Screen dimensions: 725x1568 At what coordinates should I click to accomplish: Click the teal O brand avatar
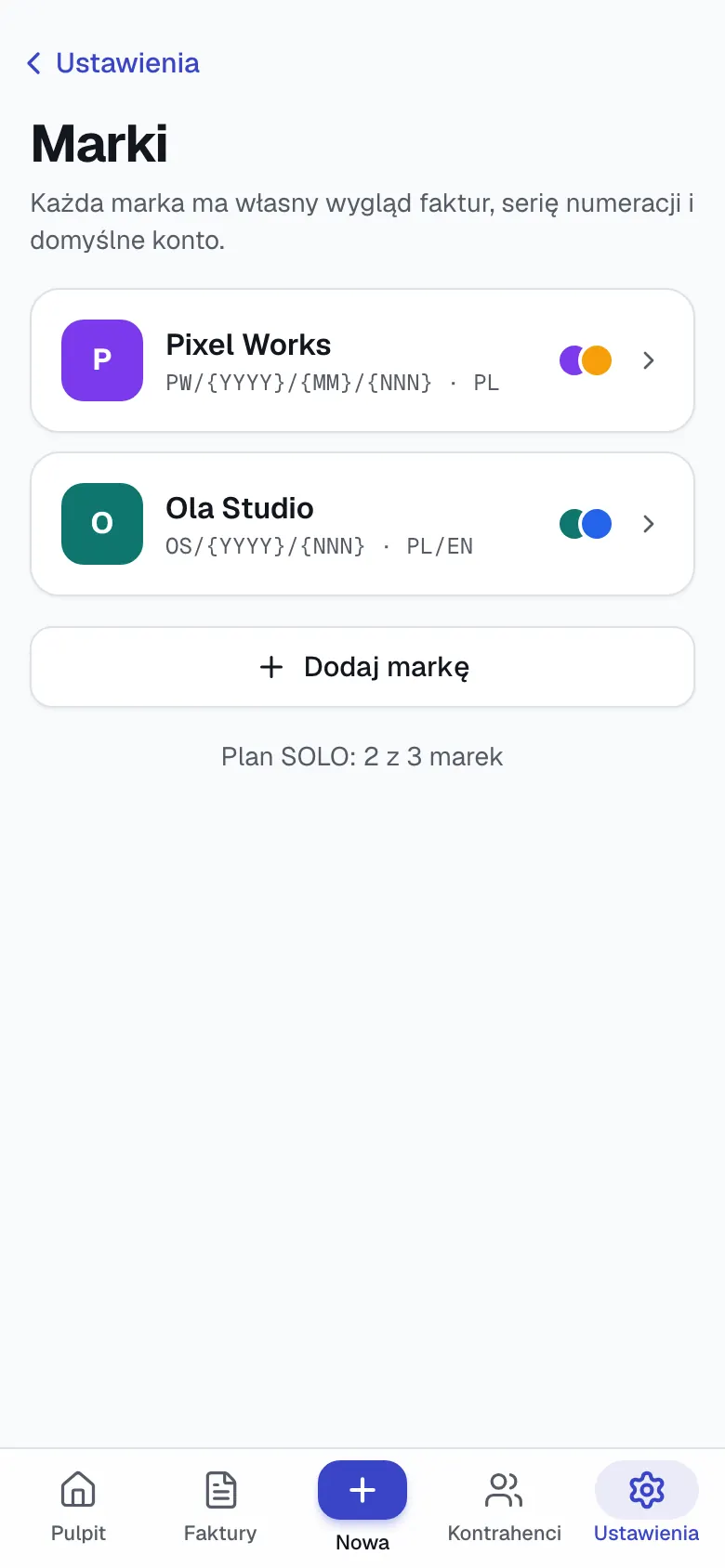tap(102, 524)
